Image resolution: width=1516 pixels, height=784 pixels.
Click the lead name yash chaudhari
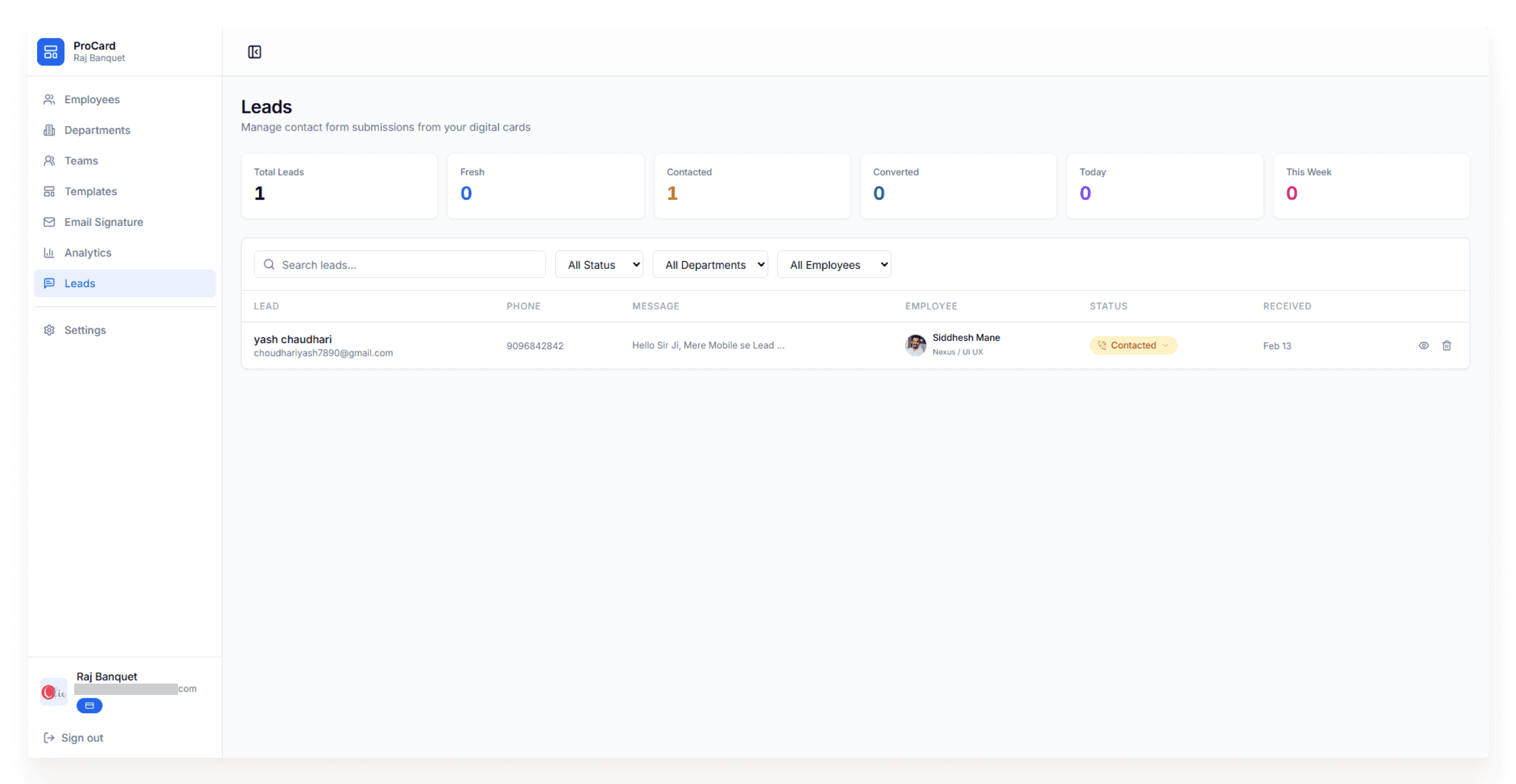(x=292, y=339)
